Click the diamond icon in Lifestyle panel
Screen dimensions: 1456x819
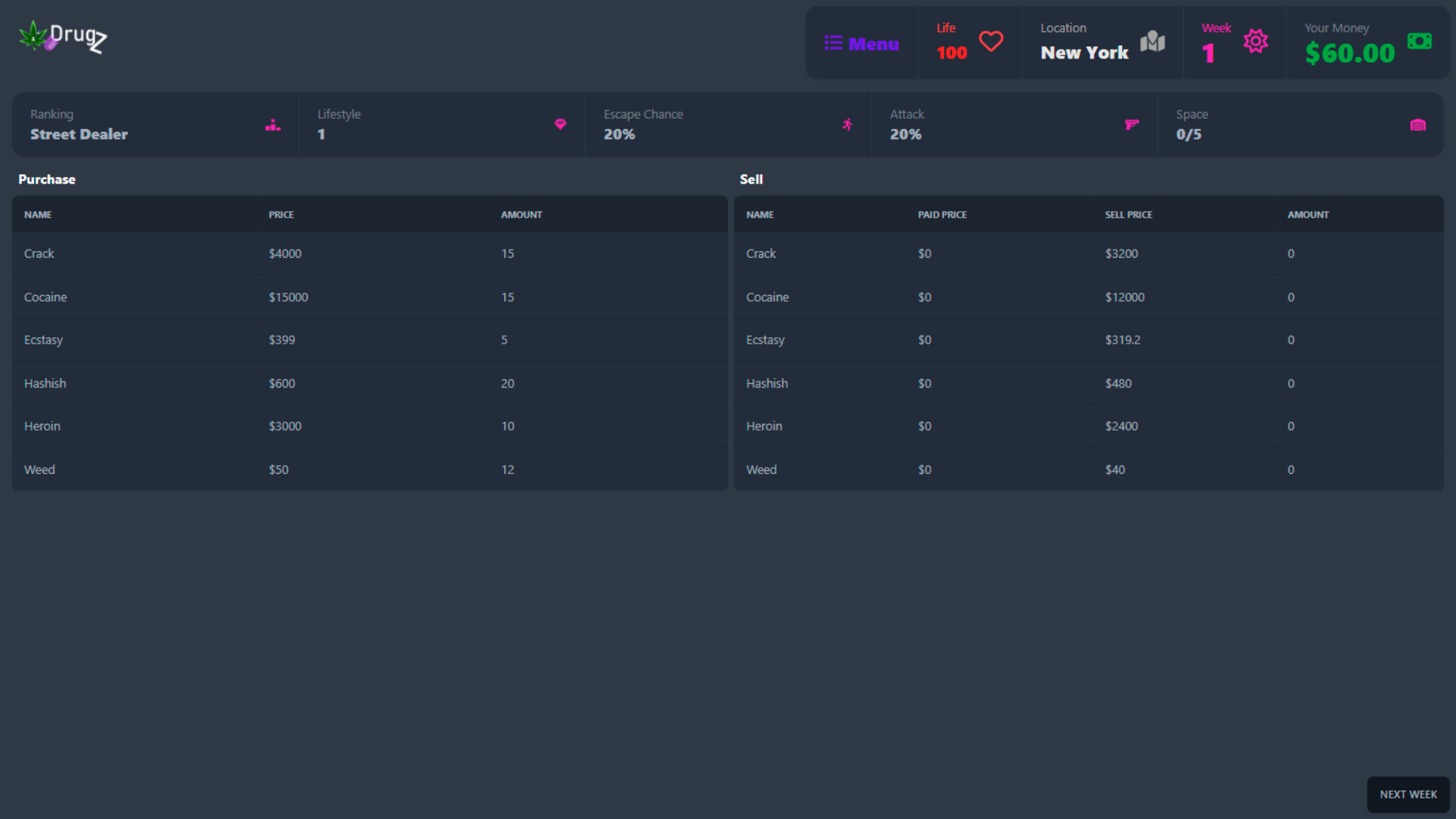560,124
